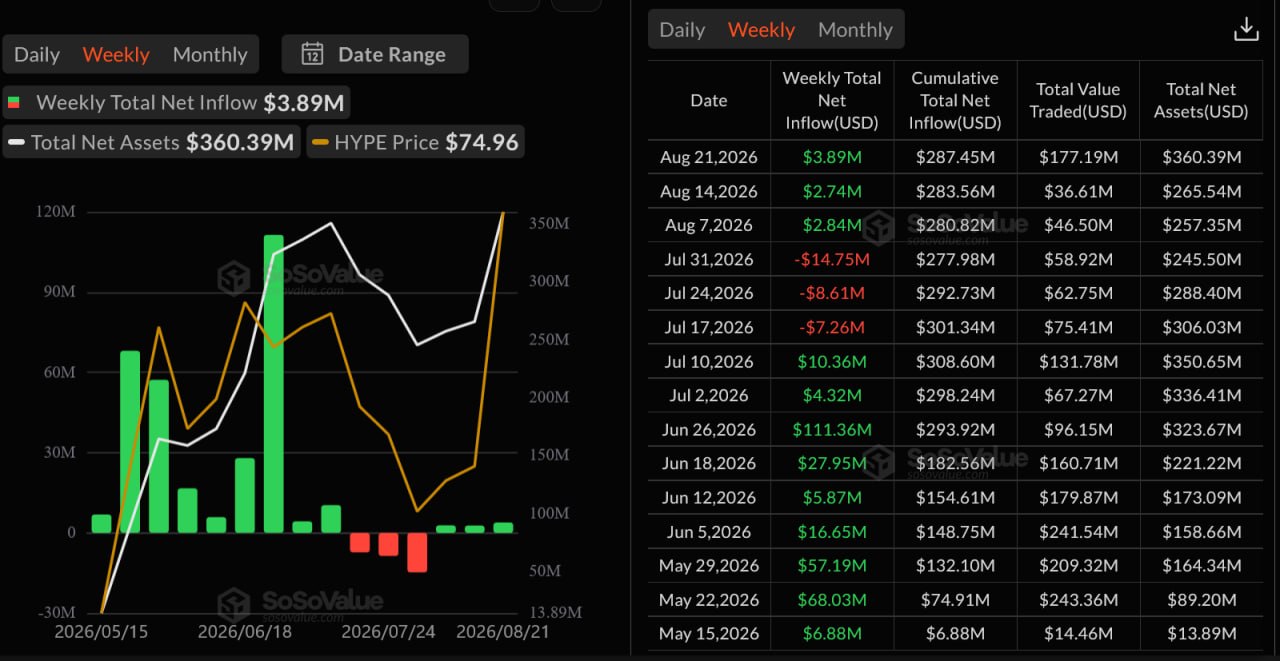Image resolution: width=1280 pixels, height=661 pixels.
Task: Click the largest red outflow bar
Action: tap(417, 552)
